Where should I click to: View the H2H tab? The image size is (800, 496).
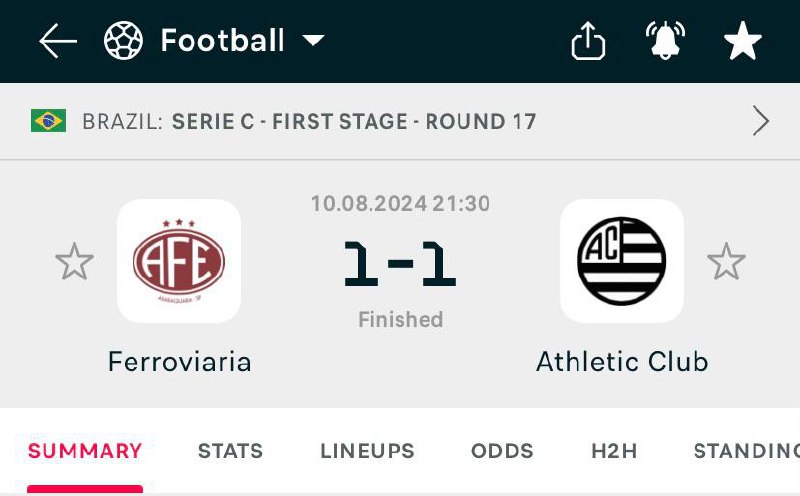click(614, 451)
